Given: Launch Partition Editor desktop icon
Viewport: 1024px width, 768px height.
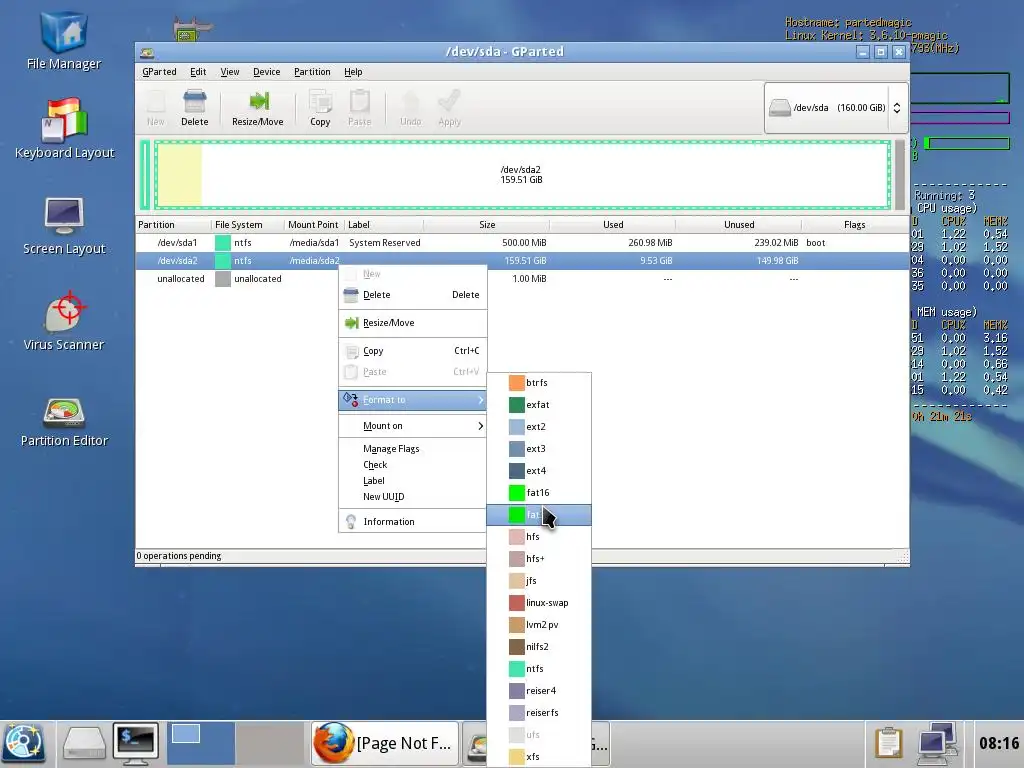Looking at the screenshot, I should coord(64,423).
